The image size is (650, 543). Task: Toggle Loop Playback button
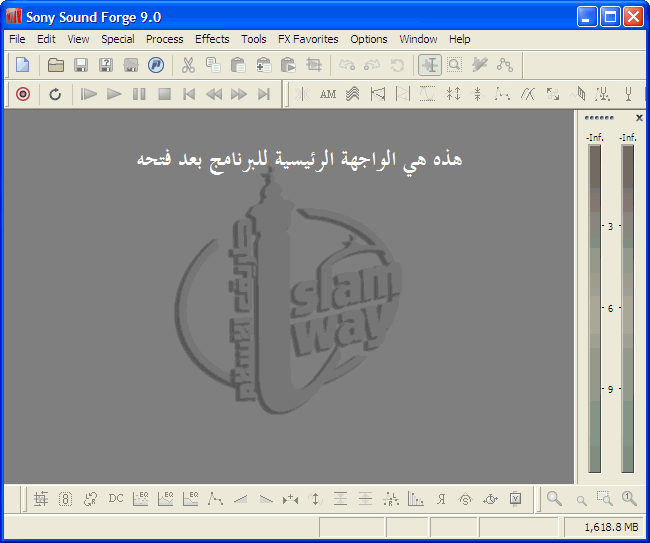55,94
